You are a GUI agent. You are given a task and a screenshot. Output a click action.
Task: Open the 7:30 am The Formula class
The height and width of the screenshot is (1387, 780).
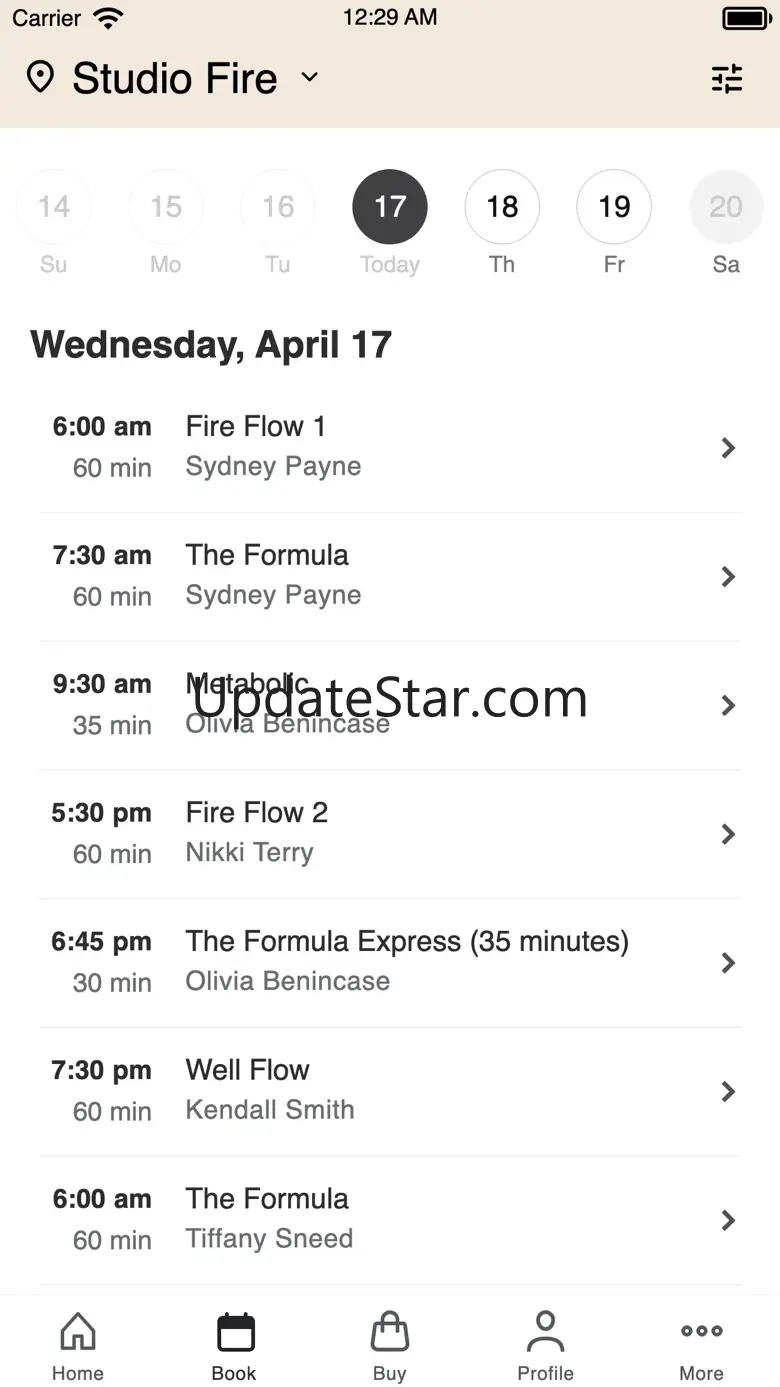[390, 577]
